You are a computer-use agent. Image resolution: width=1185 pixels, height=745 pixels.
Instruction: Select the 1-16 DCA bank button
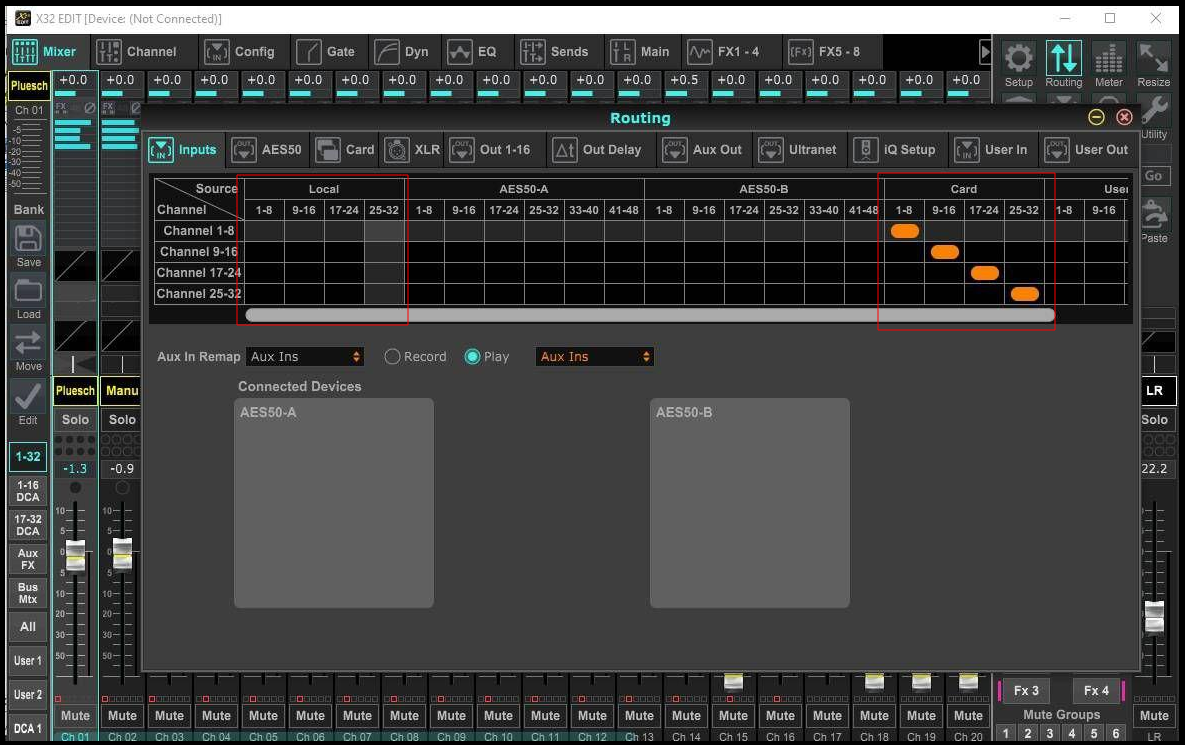pos(28,491)
